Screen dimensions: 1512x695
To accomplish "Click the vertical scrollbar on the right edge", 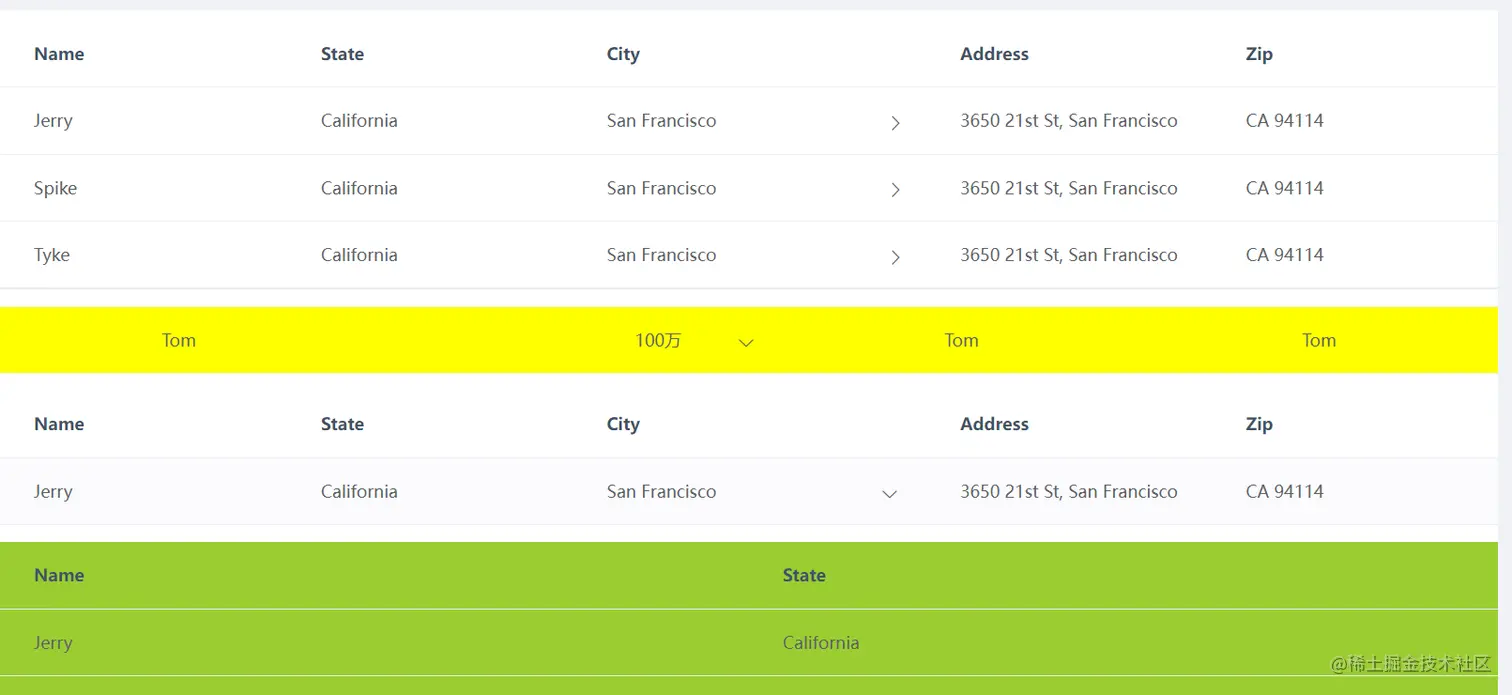I will 1504,300.
